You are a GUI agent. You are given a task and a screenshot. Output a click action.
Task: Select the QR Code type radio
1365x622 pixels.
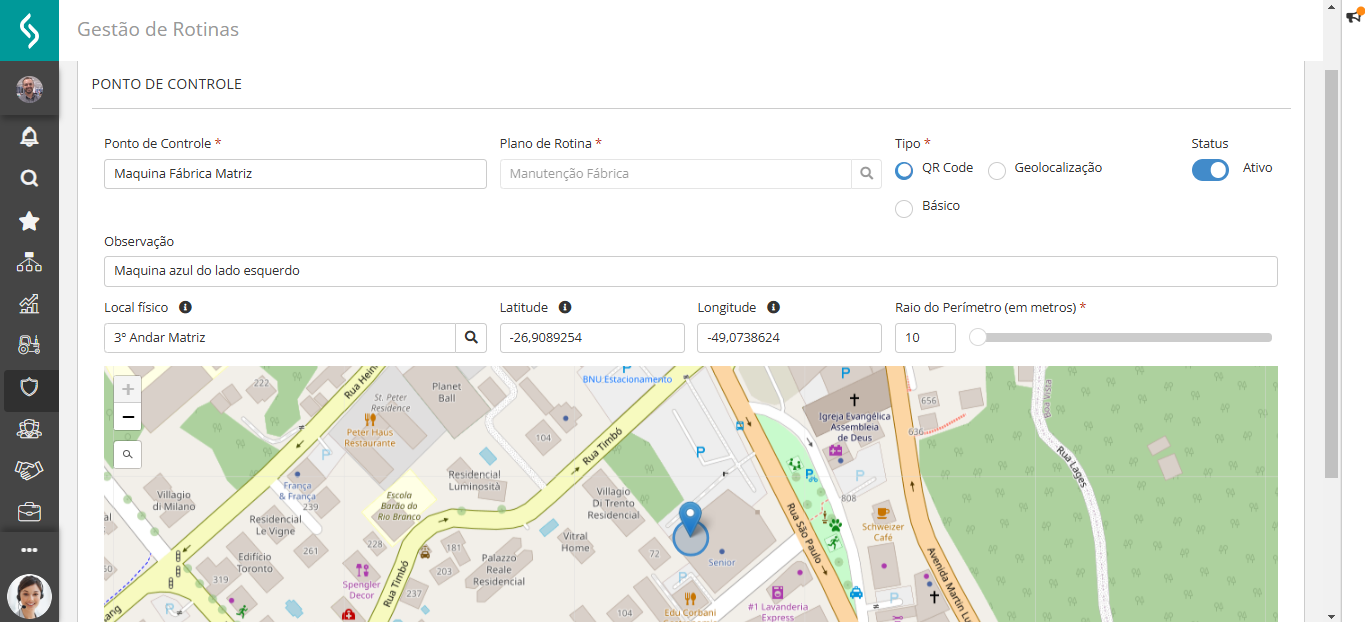[x=904, y=170]
